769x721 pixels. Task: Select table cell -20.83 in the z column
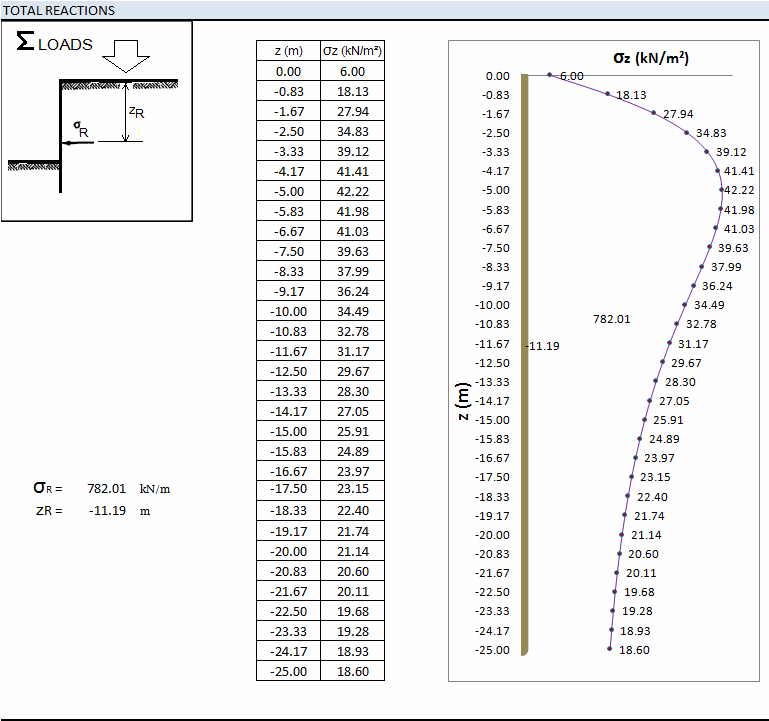288,571
